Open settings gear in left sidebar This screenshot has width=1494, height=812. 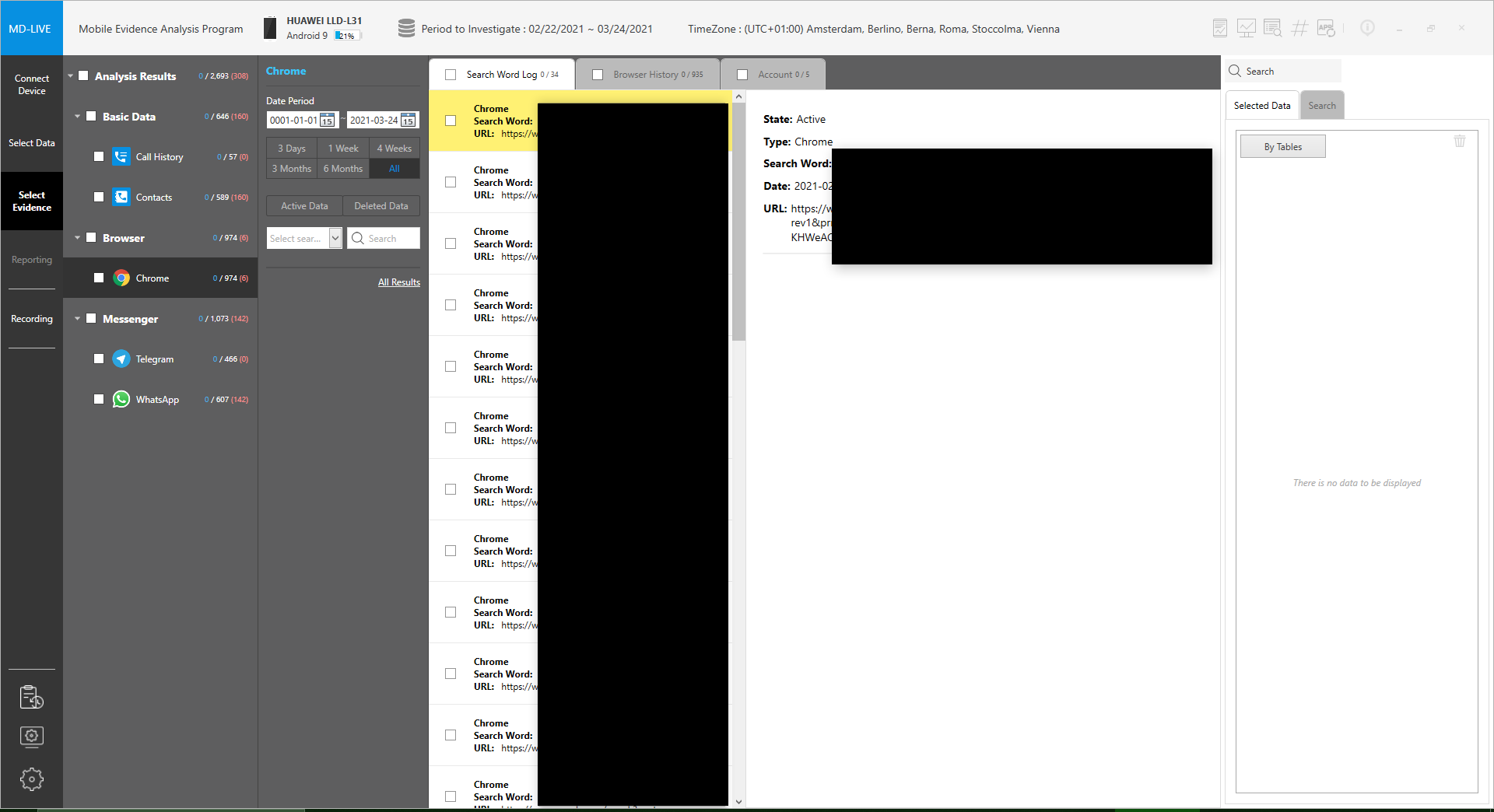tap(32, 779)
